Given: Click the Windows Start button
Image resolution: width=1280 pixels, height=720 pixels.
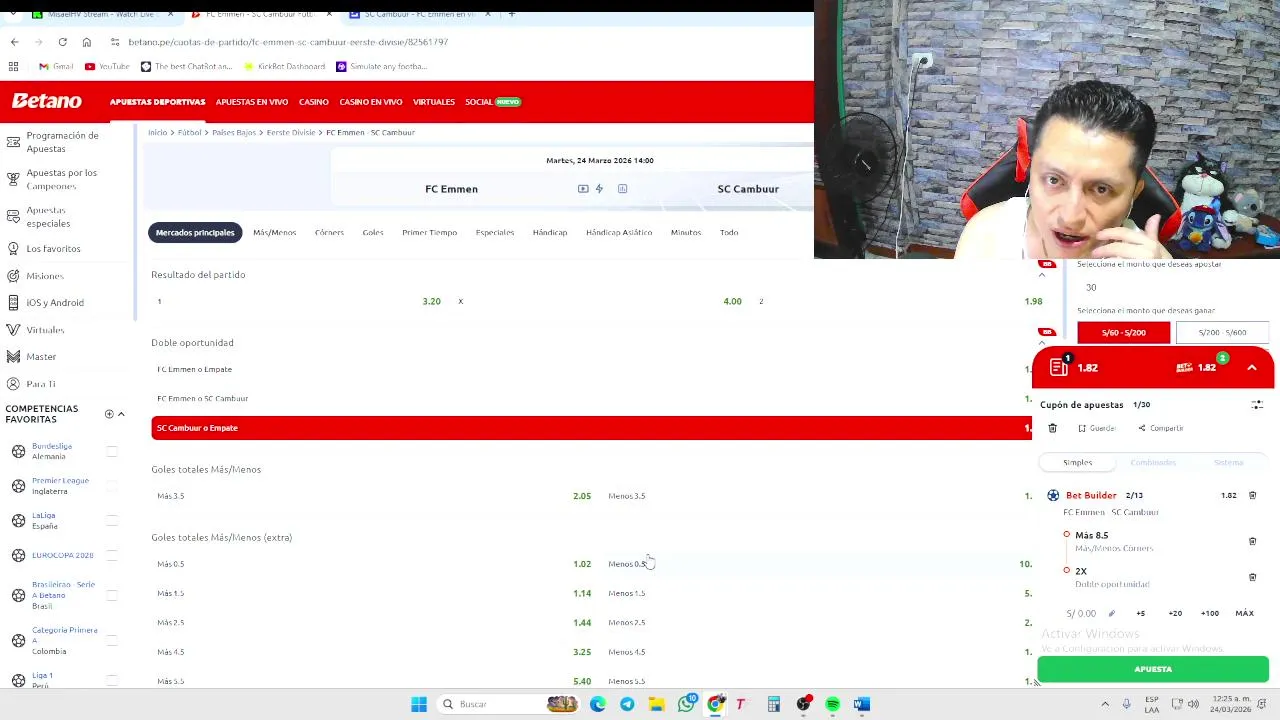Looking at the screenshot, I should [419, 704].
